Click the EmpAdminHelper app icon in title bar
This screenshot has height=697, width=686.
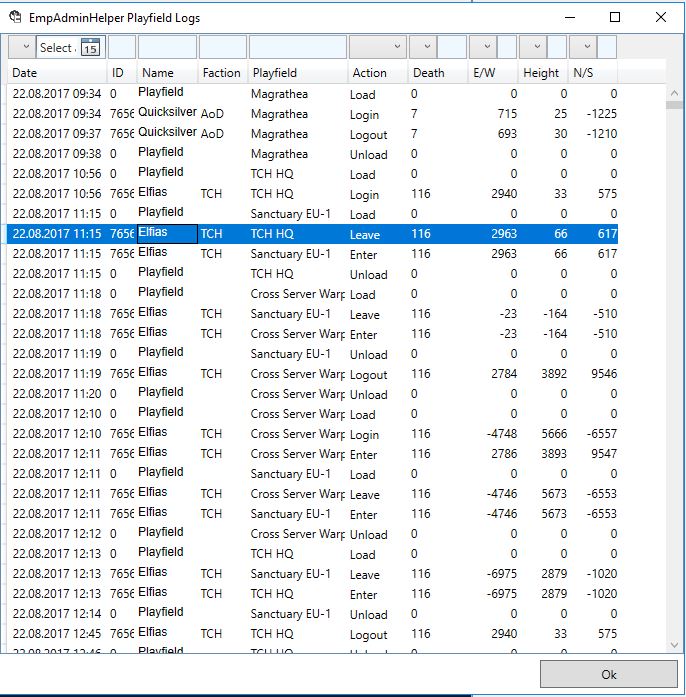click(x=16, y=17)
